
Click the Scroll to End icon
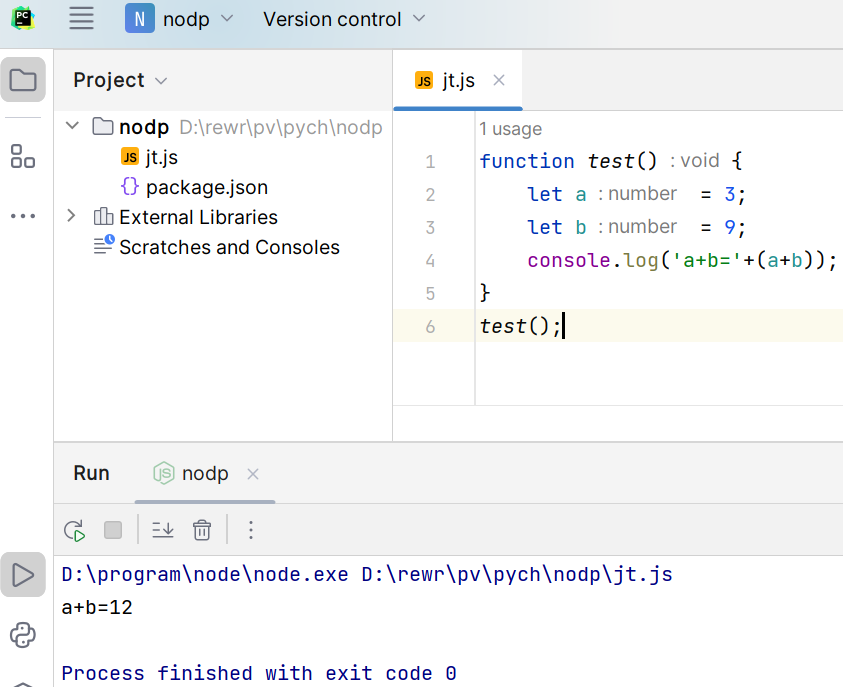(163, 530)
